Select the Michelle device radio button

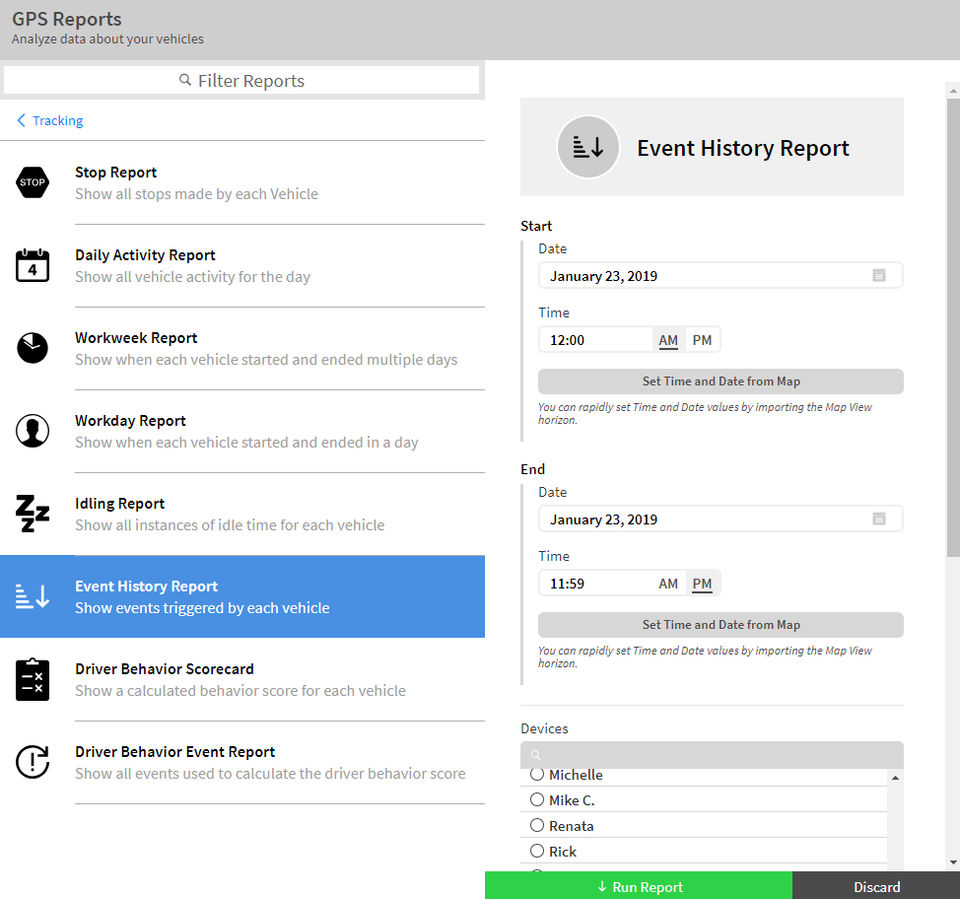(537, 774)
